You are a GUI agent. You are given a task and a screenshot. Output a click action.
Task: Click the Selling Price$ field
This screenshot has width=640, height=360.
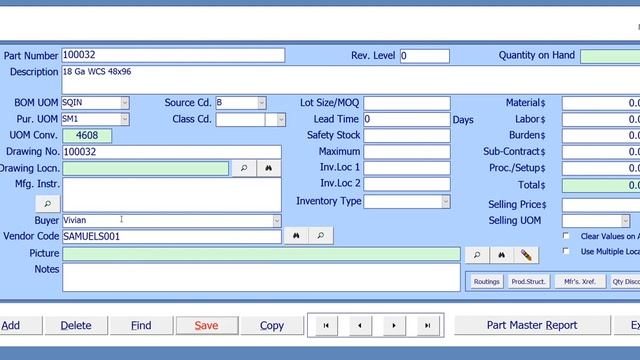(601, 204)
